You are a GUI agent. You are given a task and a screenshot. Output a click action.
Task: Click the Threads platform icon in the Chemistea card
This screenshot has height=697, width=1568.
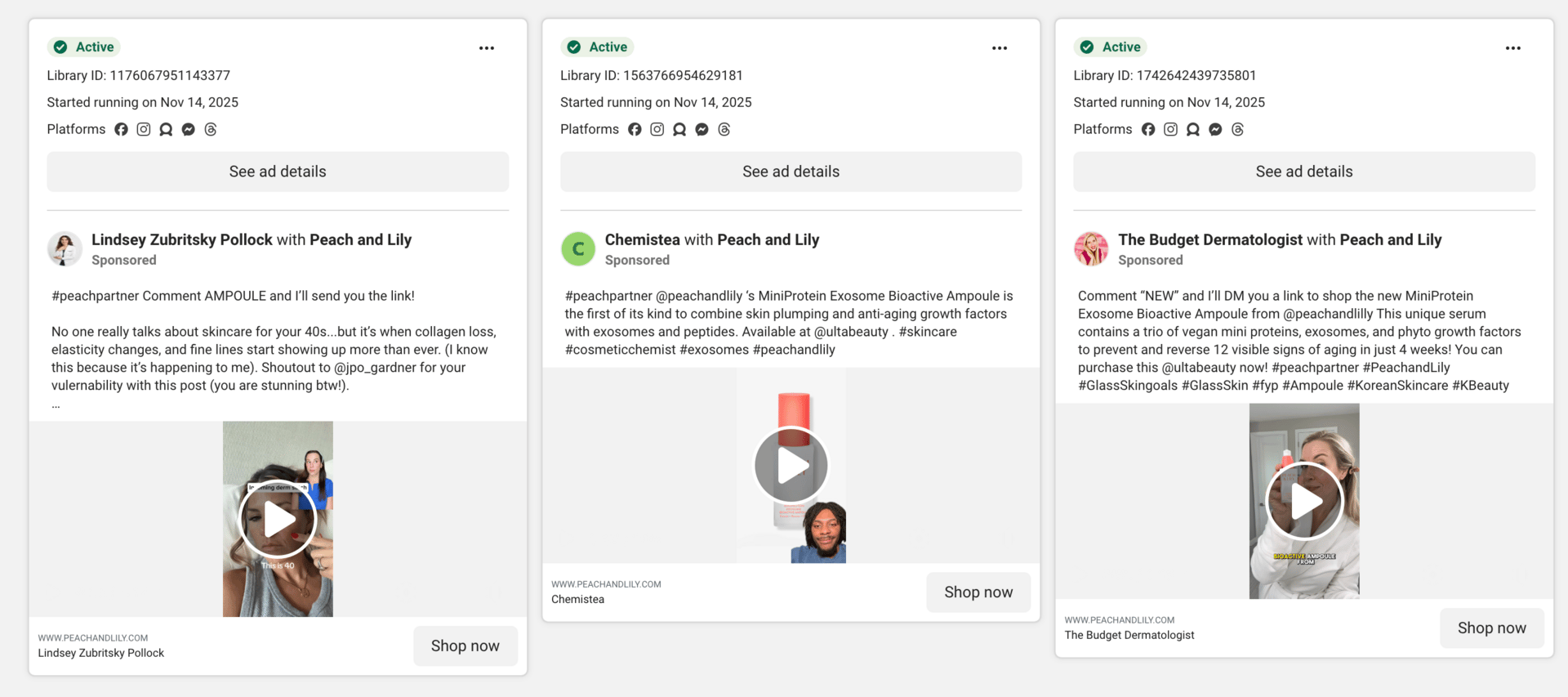pos(724,129)
